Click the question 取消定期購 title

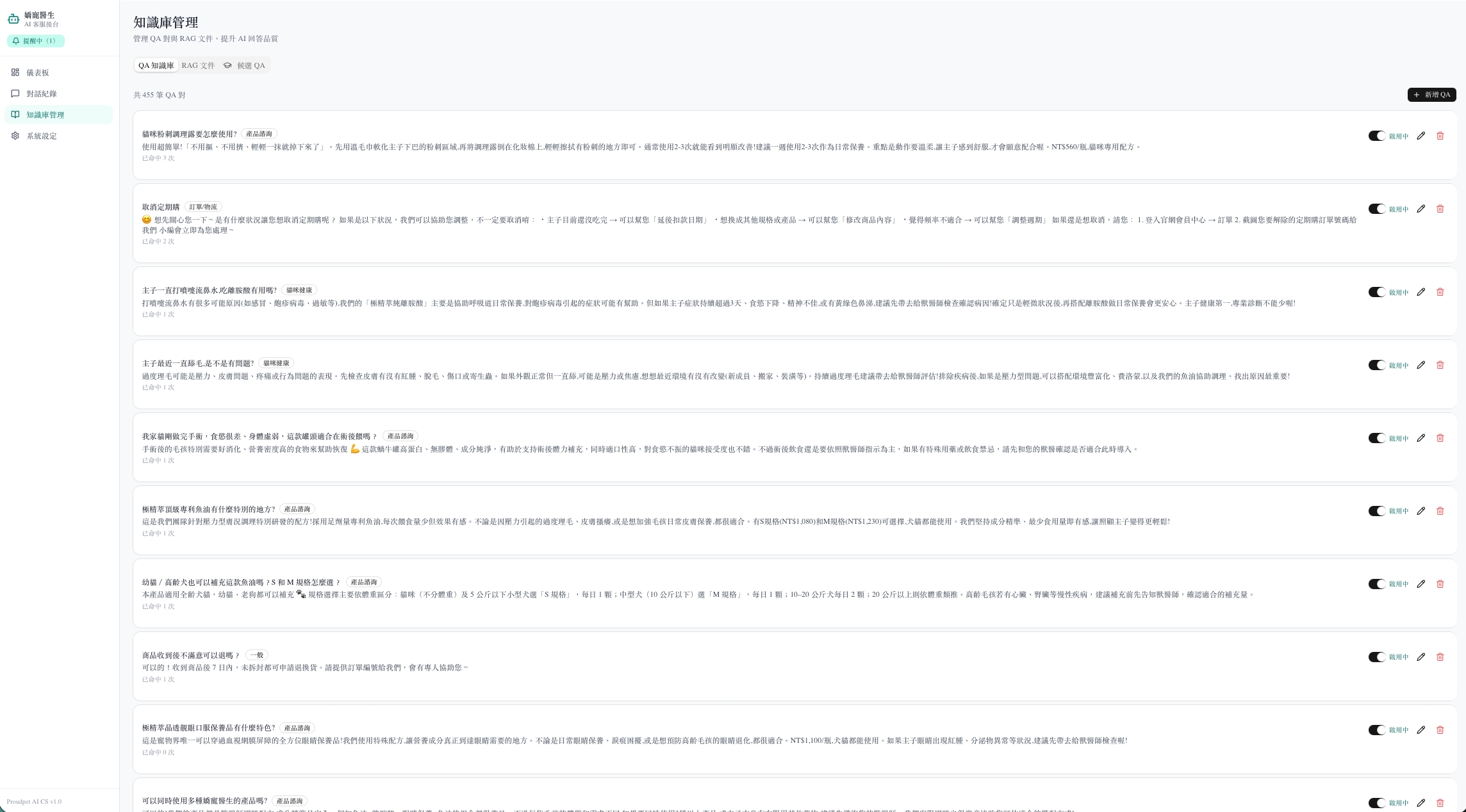161,207
